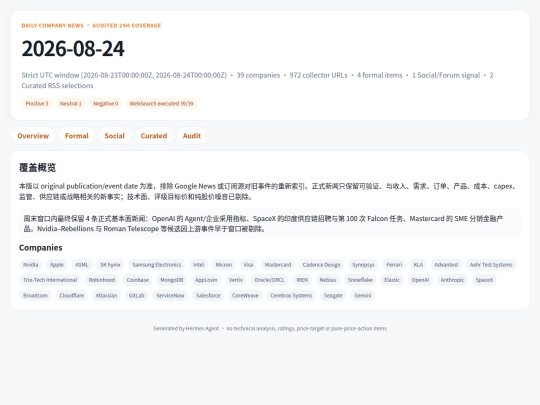Click the Negative 0 badge

(106, 104)
